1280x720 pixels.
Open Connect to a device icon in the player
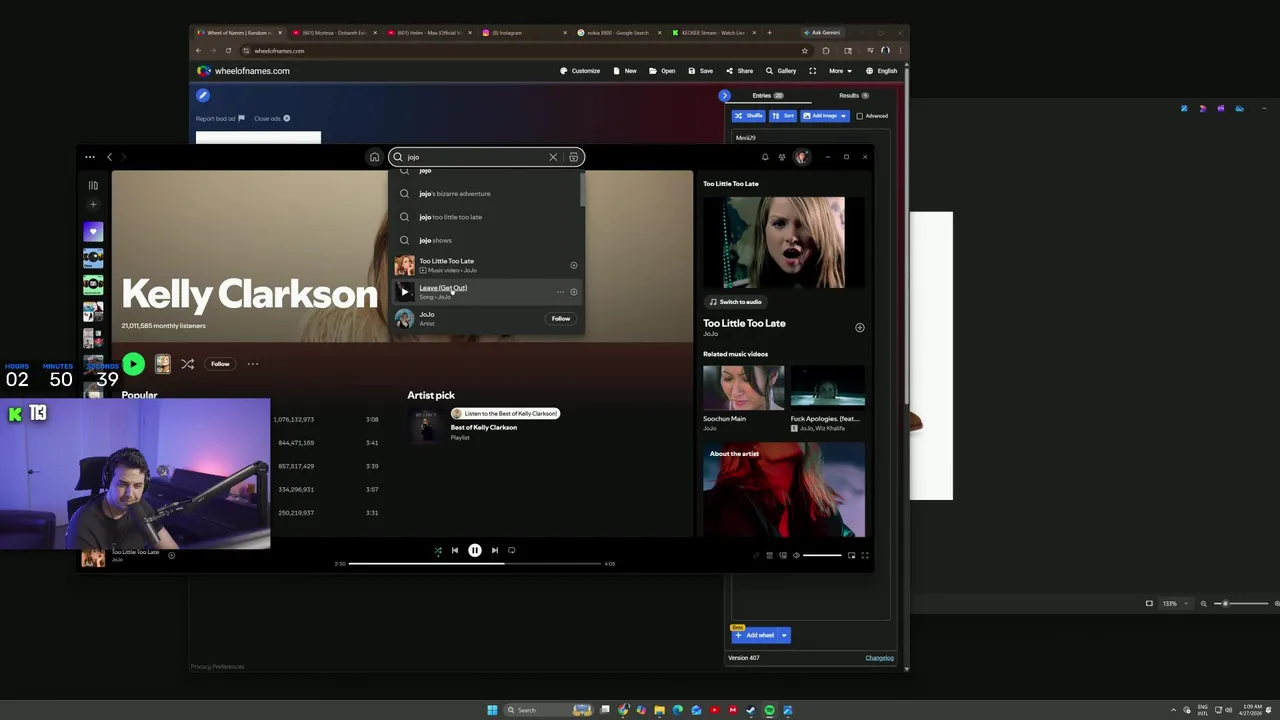point(782,555)
